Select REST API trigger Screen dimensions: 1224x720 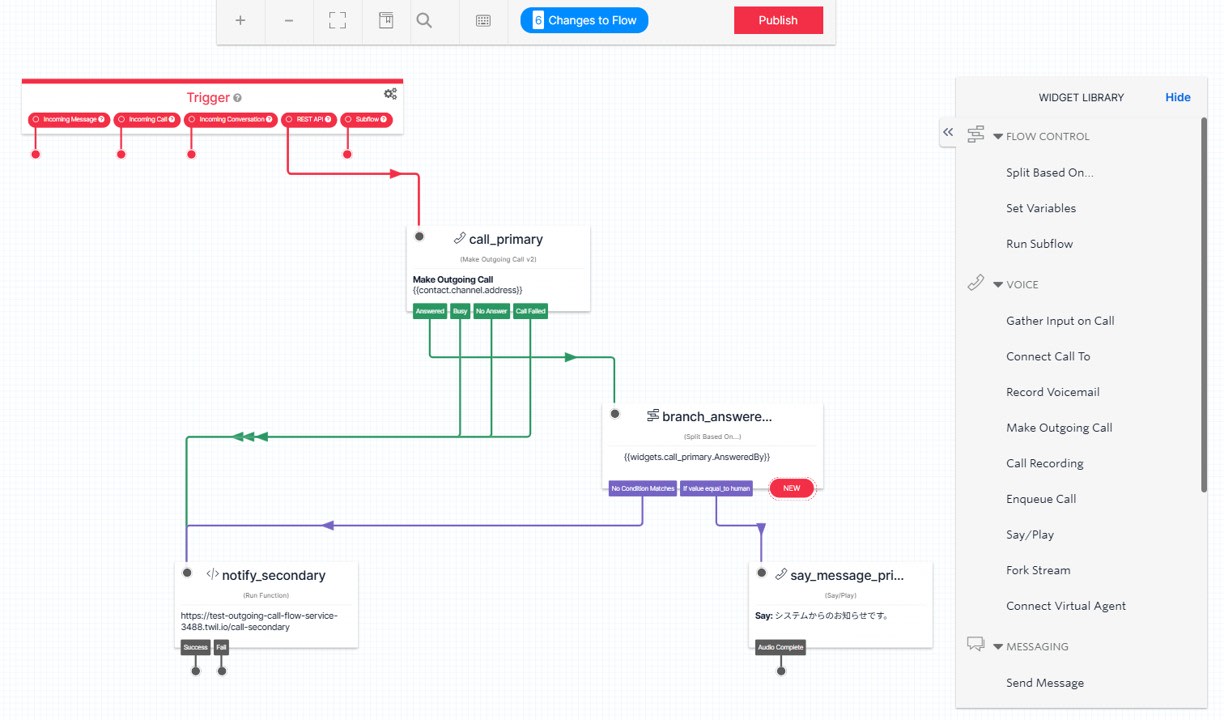coord(309,119)
